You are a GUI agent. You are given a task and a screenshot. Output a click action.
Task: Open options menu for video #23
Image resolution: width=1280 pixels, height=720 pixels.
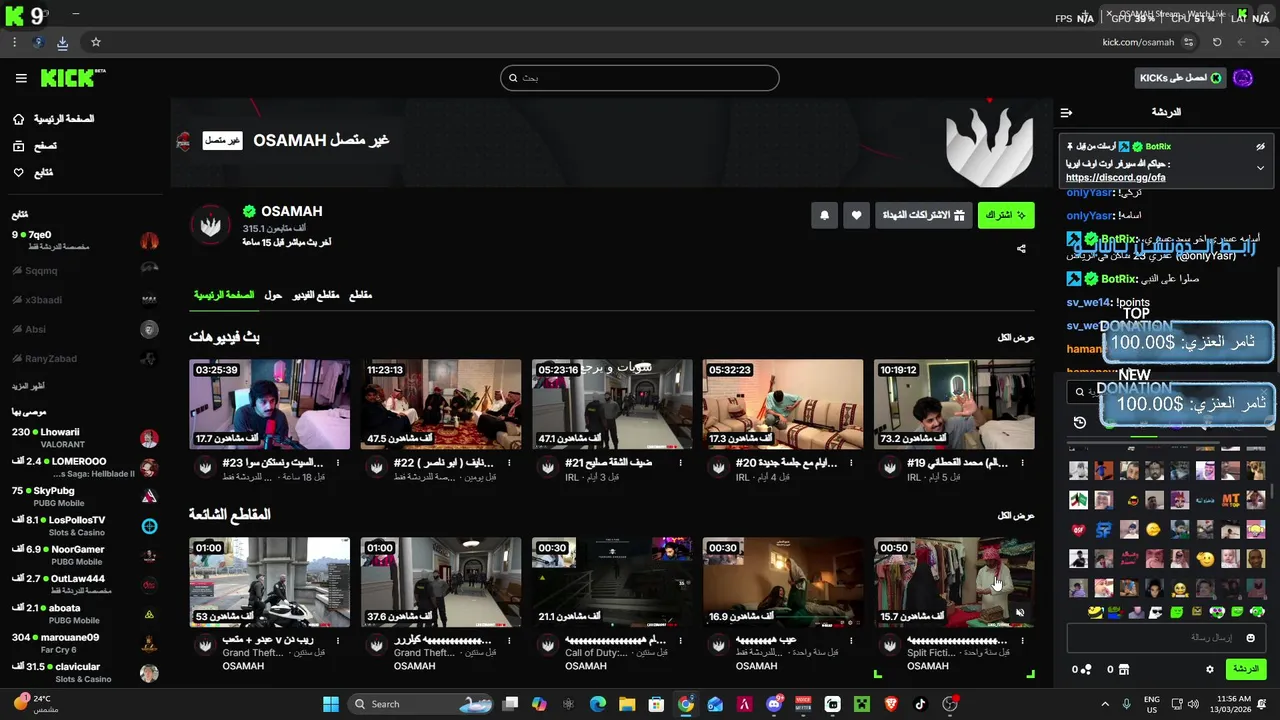[338, 463]
